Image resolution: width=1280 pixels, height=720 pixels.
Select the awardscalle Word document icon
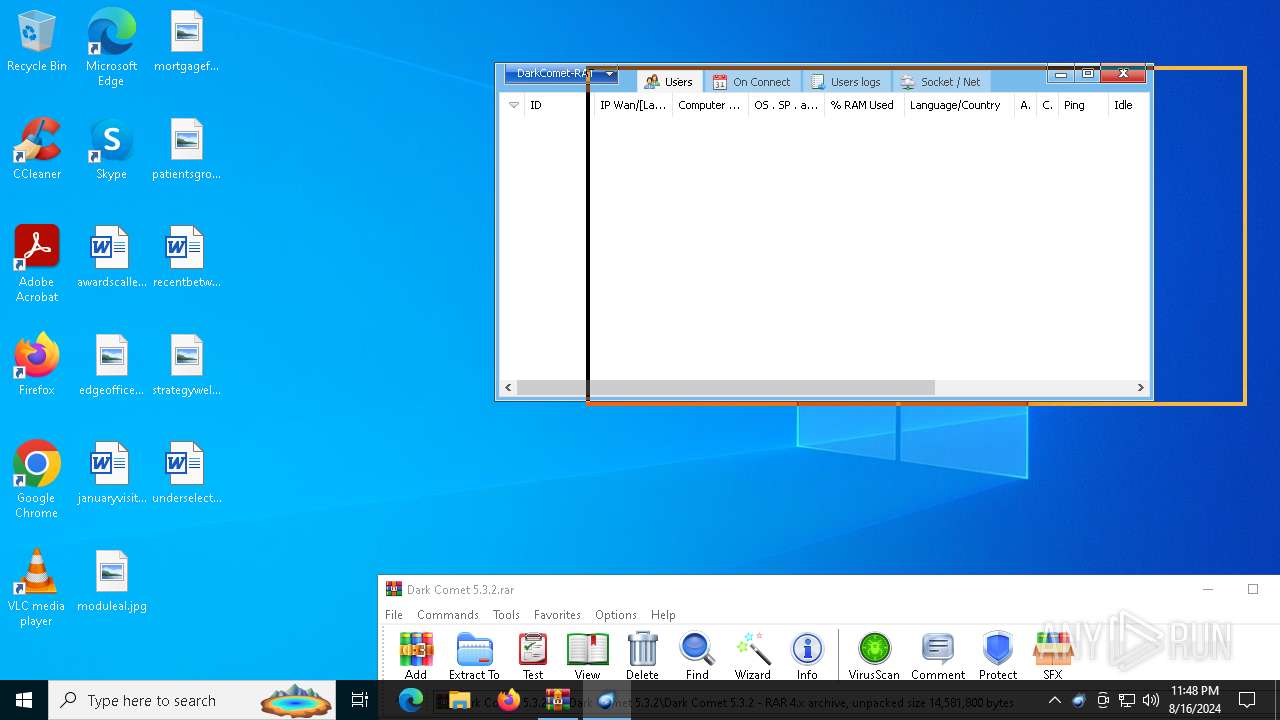pyautogui.click(x=111, y=257)
